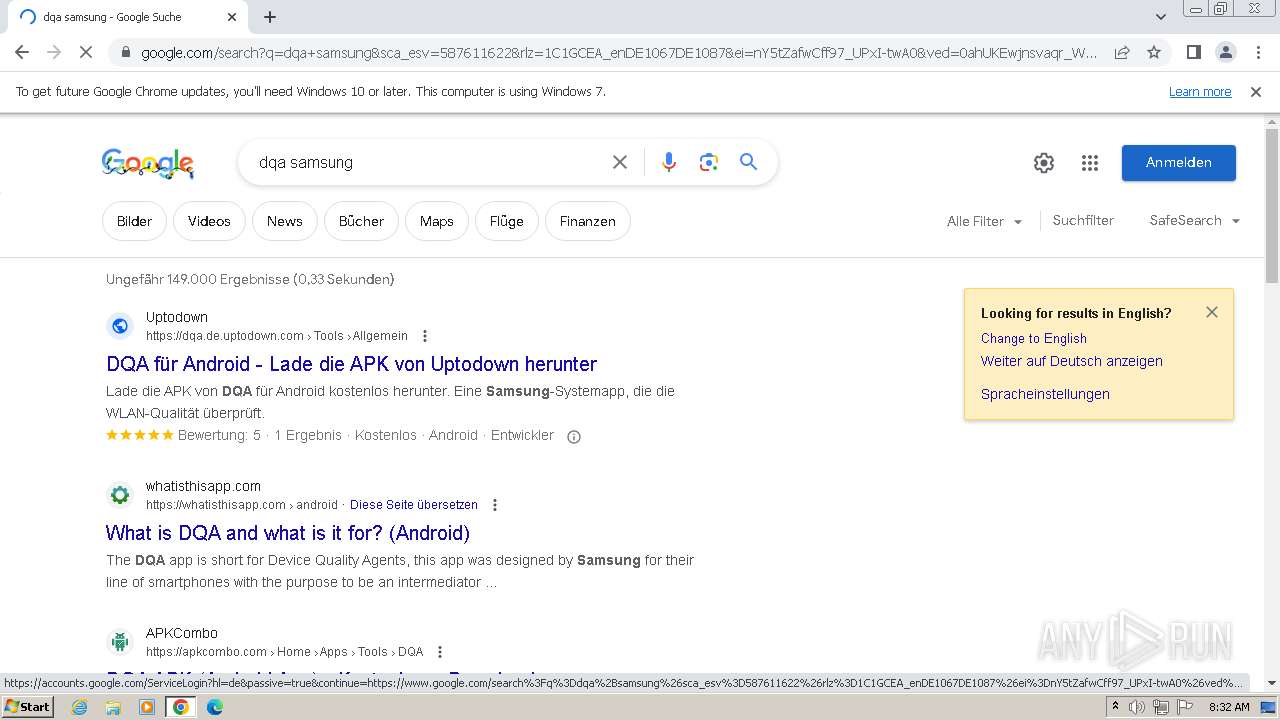Open the volume control in system tray
Screen dimensions: 1280x720
[1137, 707]
